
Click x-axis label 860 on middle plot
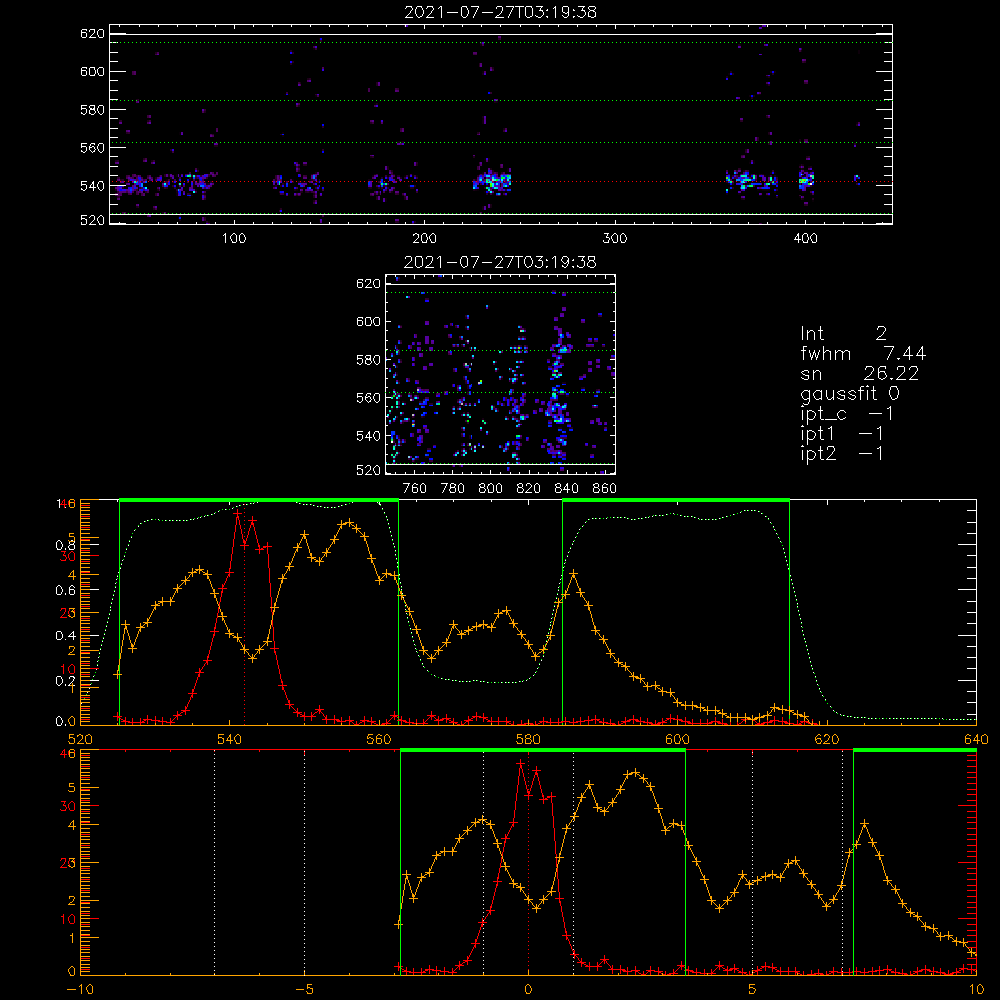click(604, 489)
